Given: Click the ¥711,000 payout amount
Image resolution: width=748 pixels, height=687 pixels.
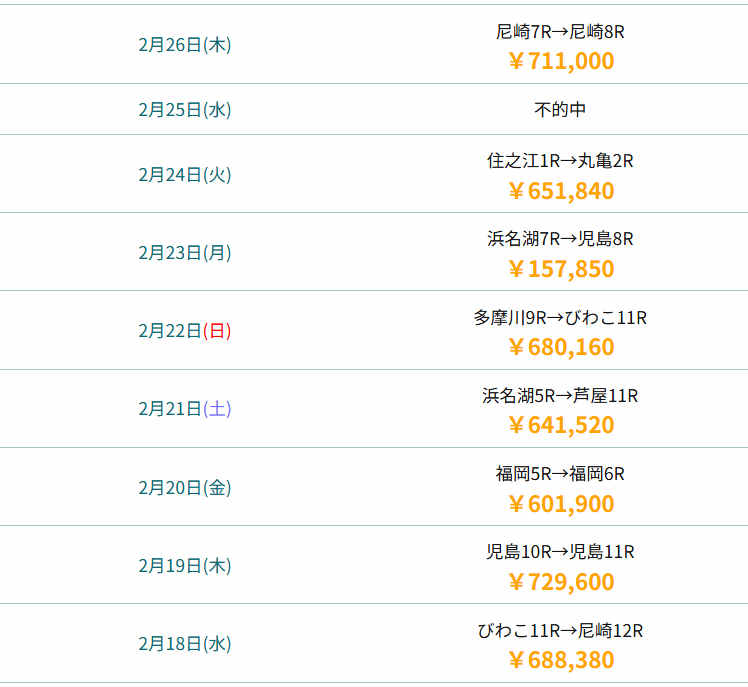Looking at the screenshot, I should click(x=560, y=61).
